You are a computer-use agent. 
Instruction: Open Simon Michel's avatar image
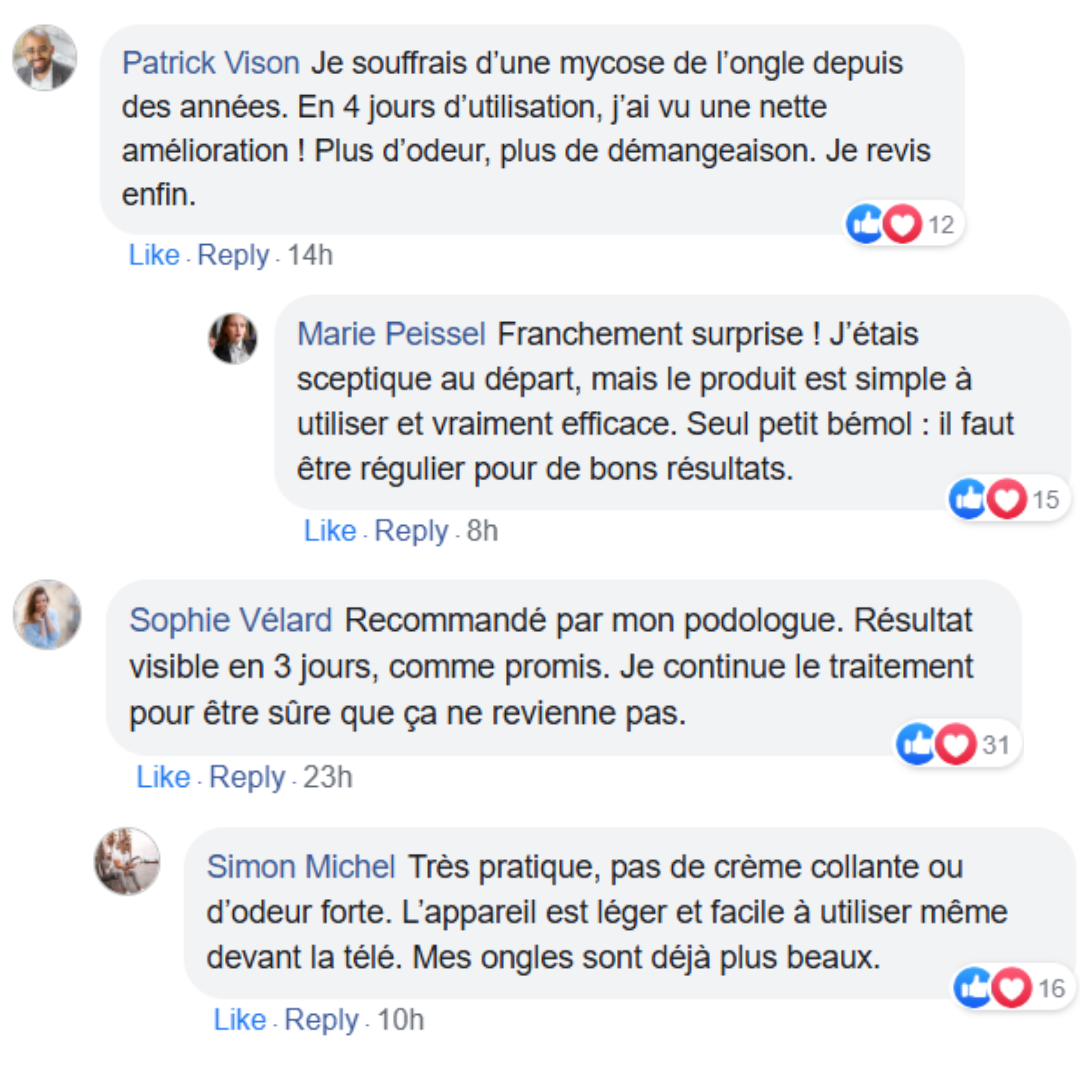(x=127, y=860)
